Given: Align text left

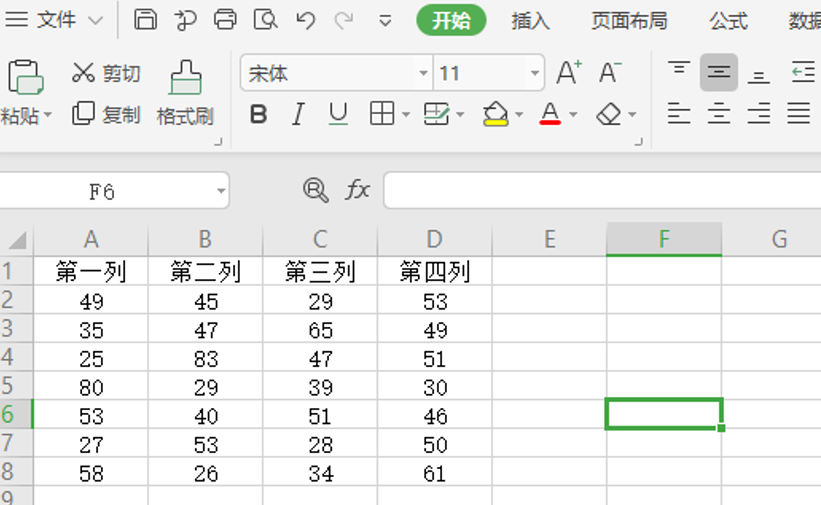Looking at the screenshot, I should [x=679, y=113].
